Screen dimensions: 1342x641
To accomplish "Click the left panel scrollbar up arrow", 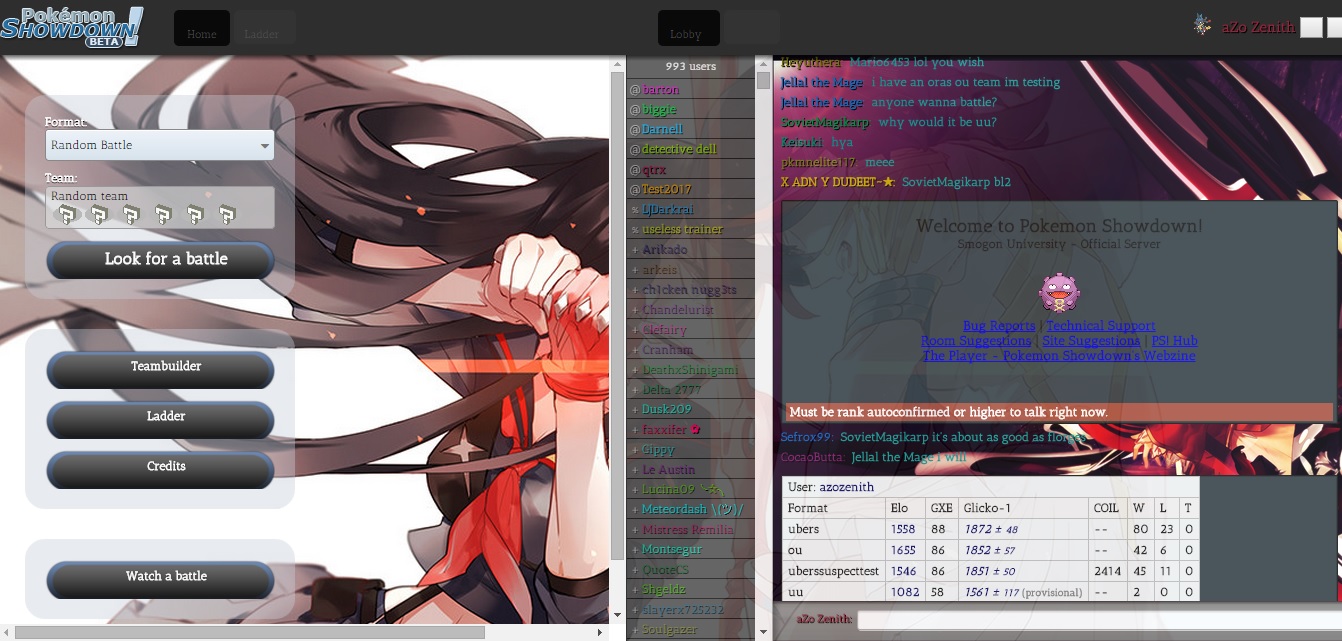I will 617,62.
